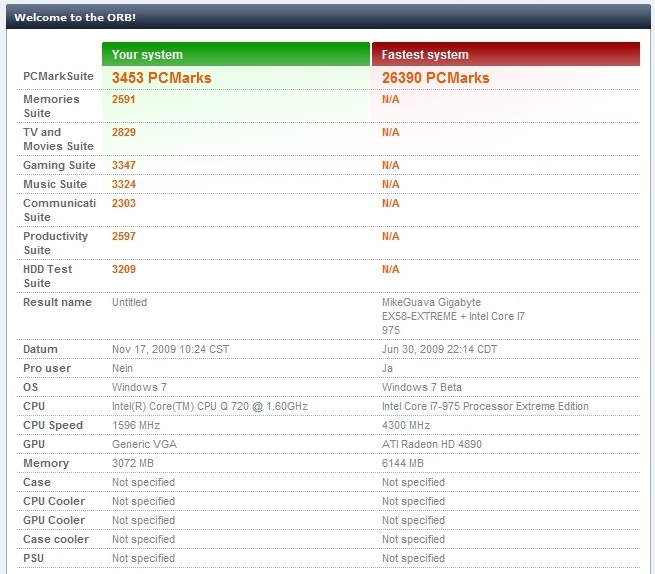Click the 'Case cooler' row label
Viewport: 655px width, 574px height.
(56, 539)
